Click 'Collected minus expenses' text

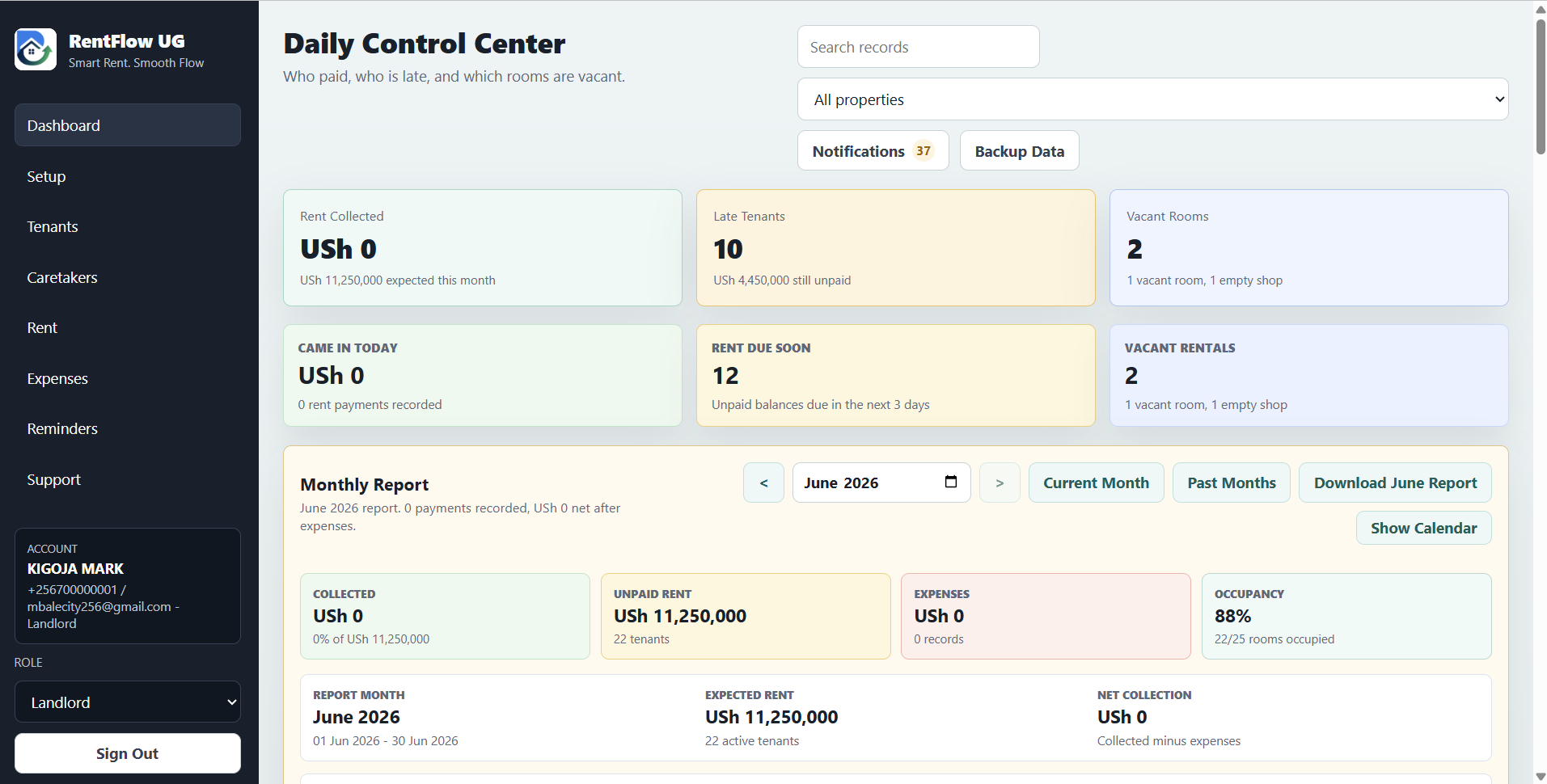coord(1169,740)
